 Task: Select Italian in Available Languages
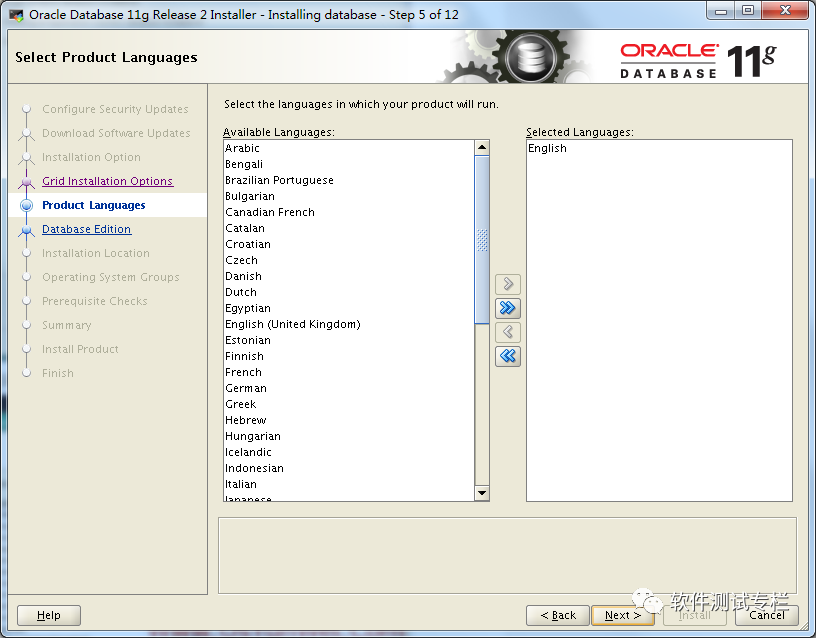pyautogui.click(x=349, y=484)
